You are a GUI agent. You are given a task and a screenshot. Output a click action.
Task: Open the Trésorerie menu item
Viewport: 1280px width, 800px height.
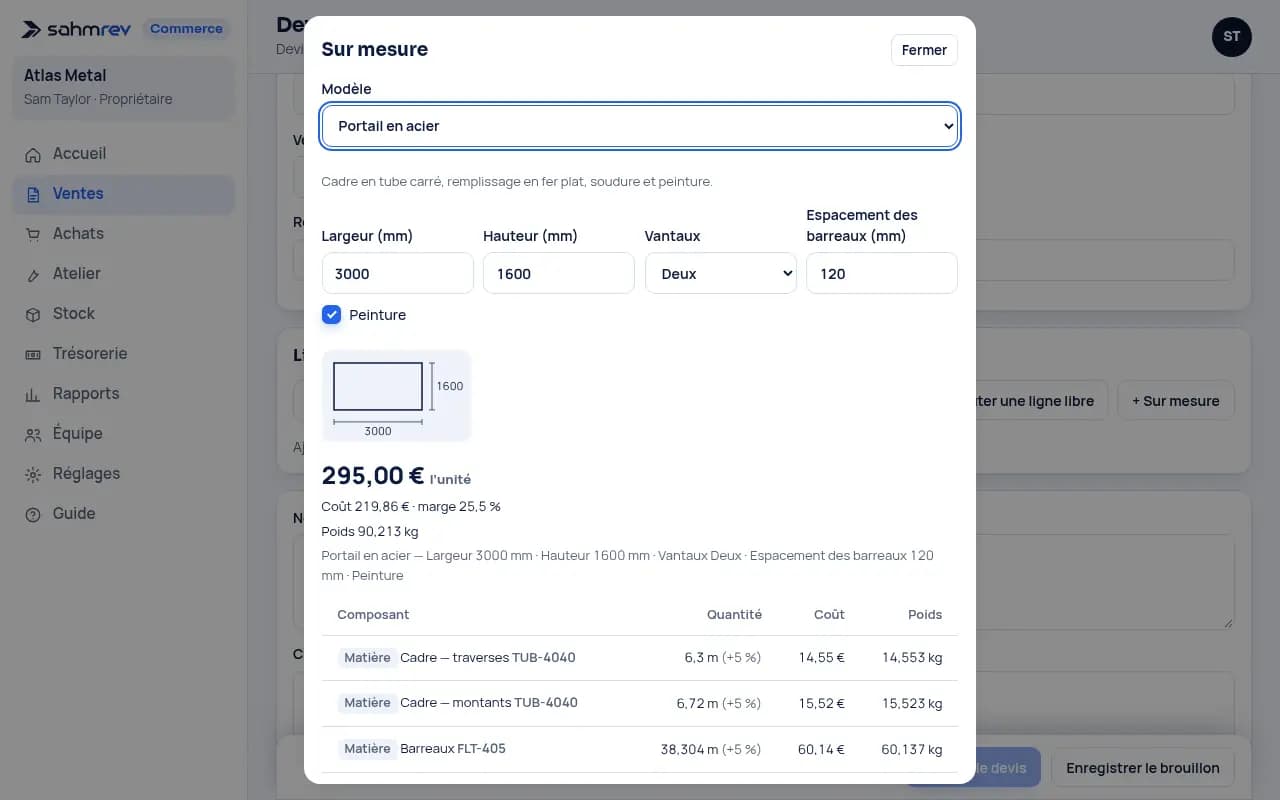[x=124, y=354]
